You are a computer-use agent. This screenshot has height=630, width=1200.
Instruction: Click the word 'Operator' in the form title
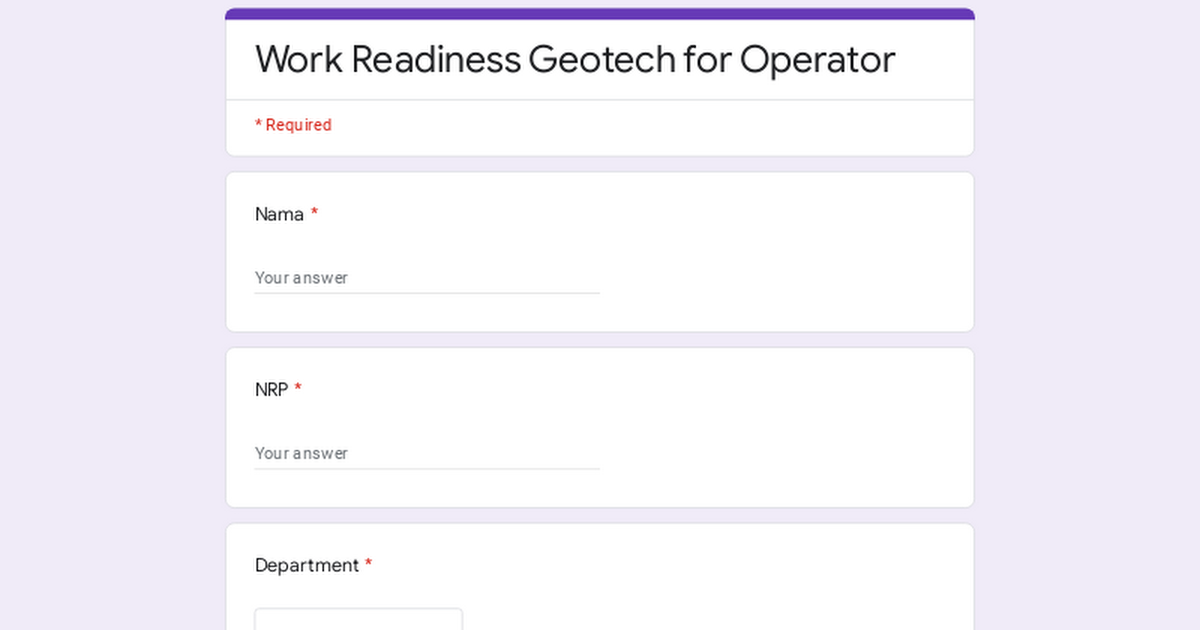click(817, 60)
